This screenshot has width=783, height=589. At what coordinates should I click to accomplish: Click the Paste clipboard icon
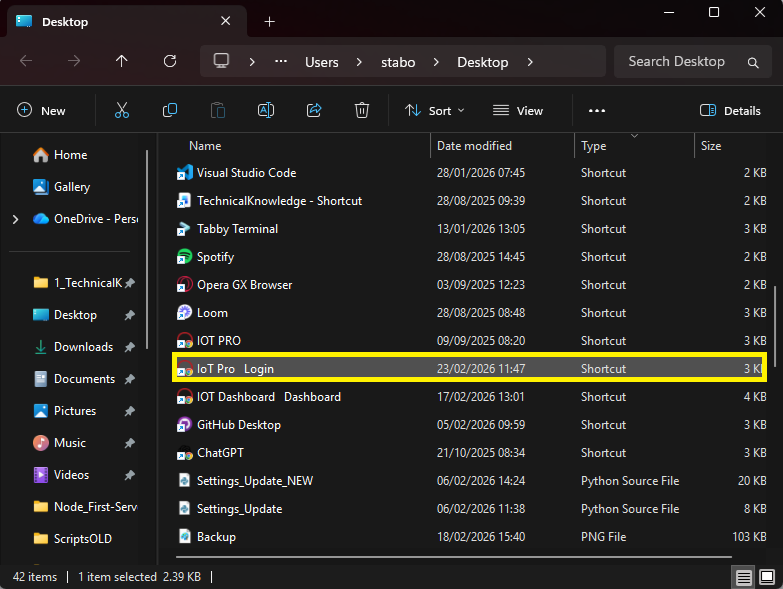coord(218,110)
